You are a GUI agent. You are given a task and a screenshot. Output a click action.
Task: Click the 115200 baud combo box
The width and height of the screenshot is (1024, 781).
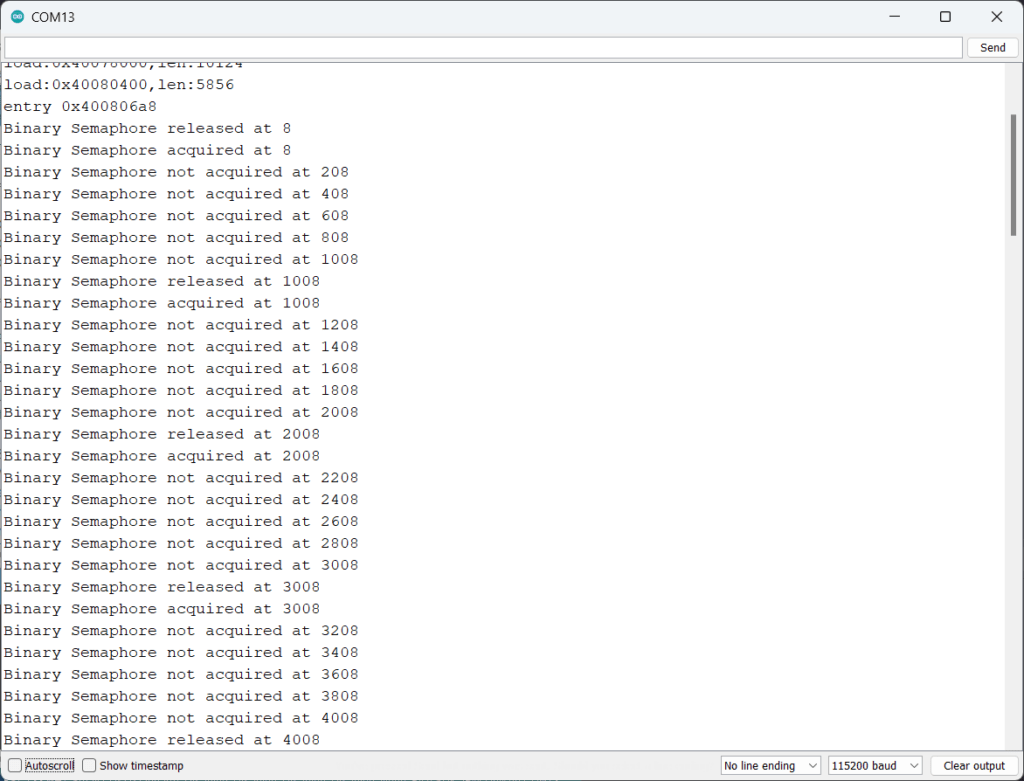tap(873, 765)
